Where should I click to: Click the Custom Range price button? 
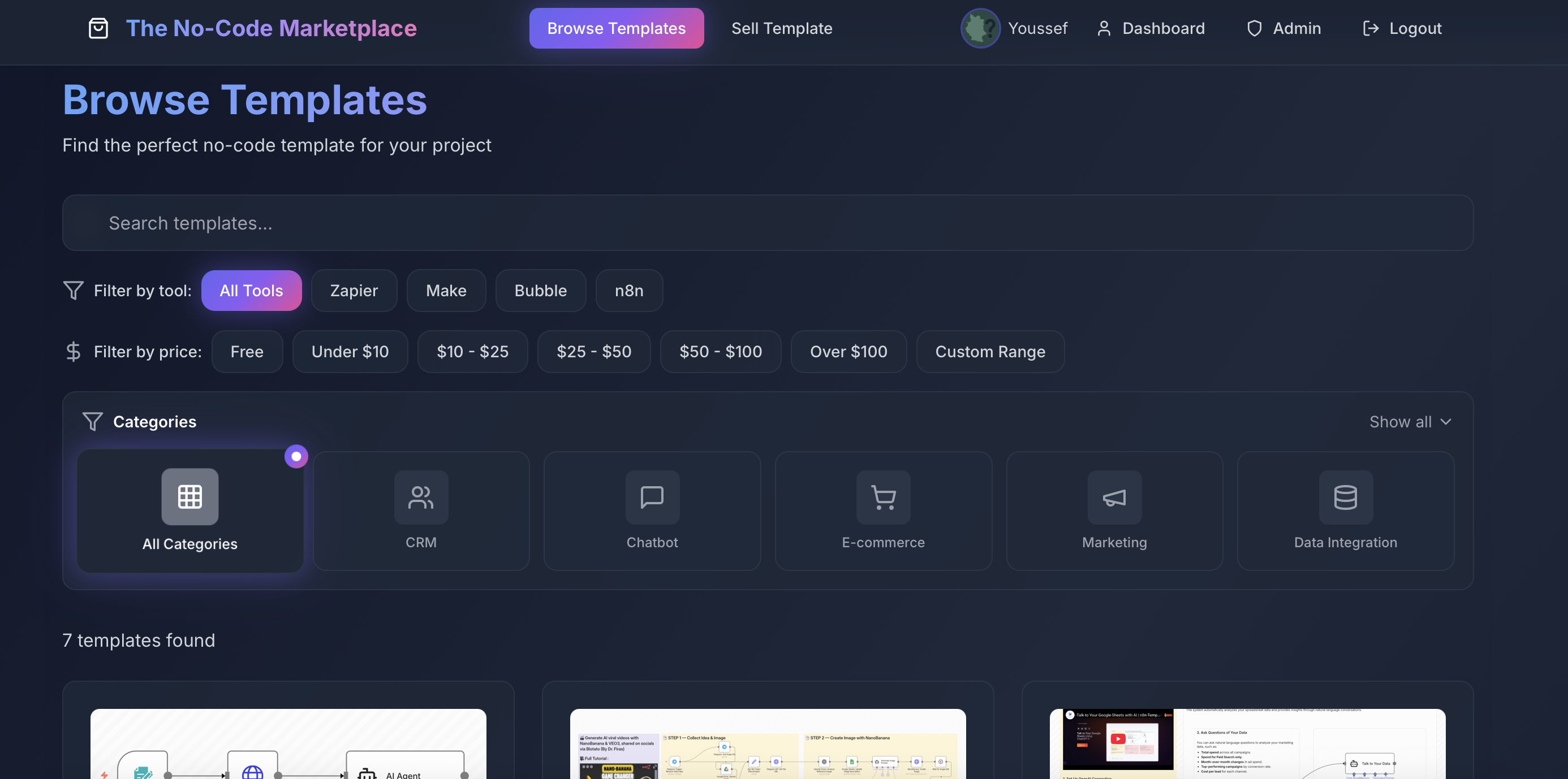coord(990,351)
